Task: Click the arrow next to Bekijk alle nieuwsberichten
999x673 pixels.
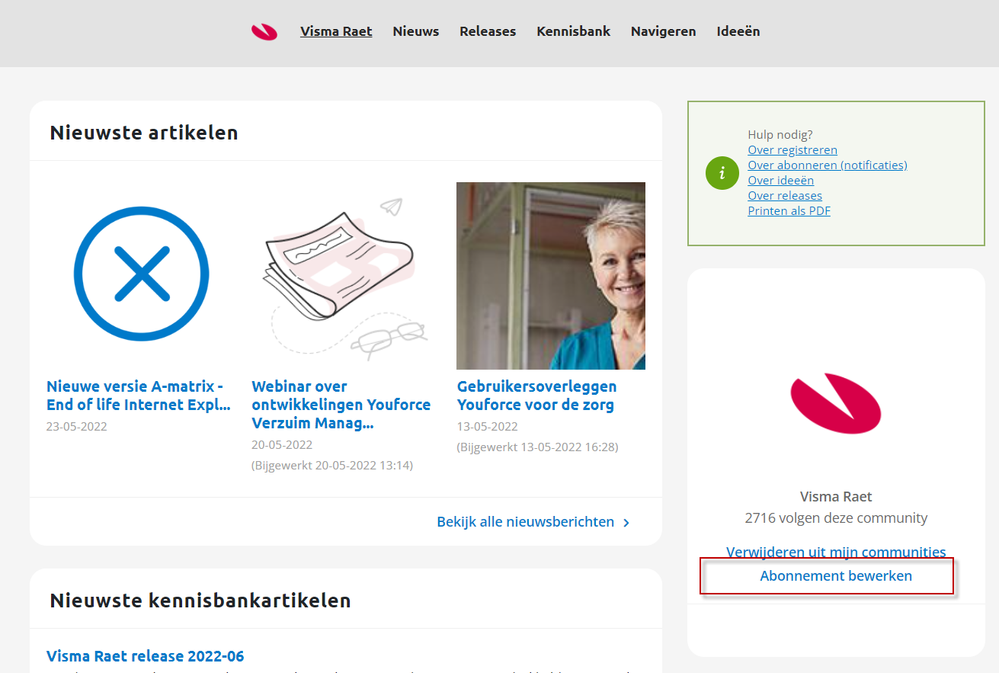Action: (x=626, y=523)
